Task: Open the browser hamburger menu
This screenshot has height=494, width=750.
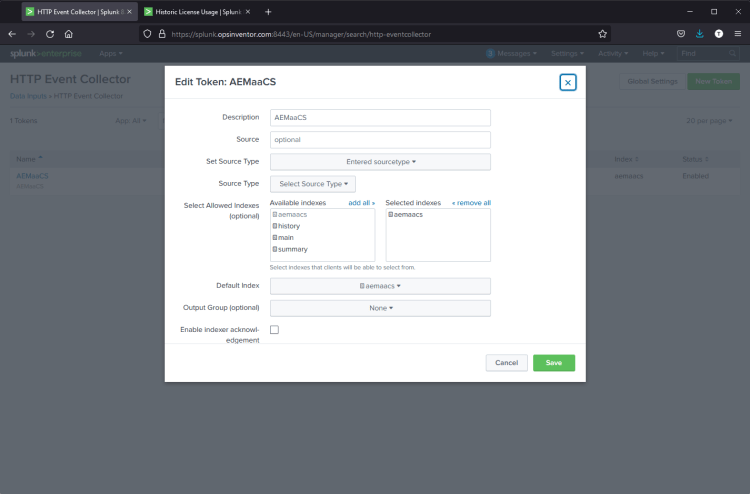Action: [x=738, y=34]
